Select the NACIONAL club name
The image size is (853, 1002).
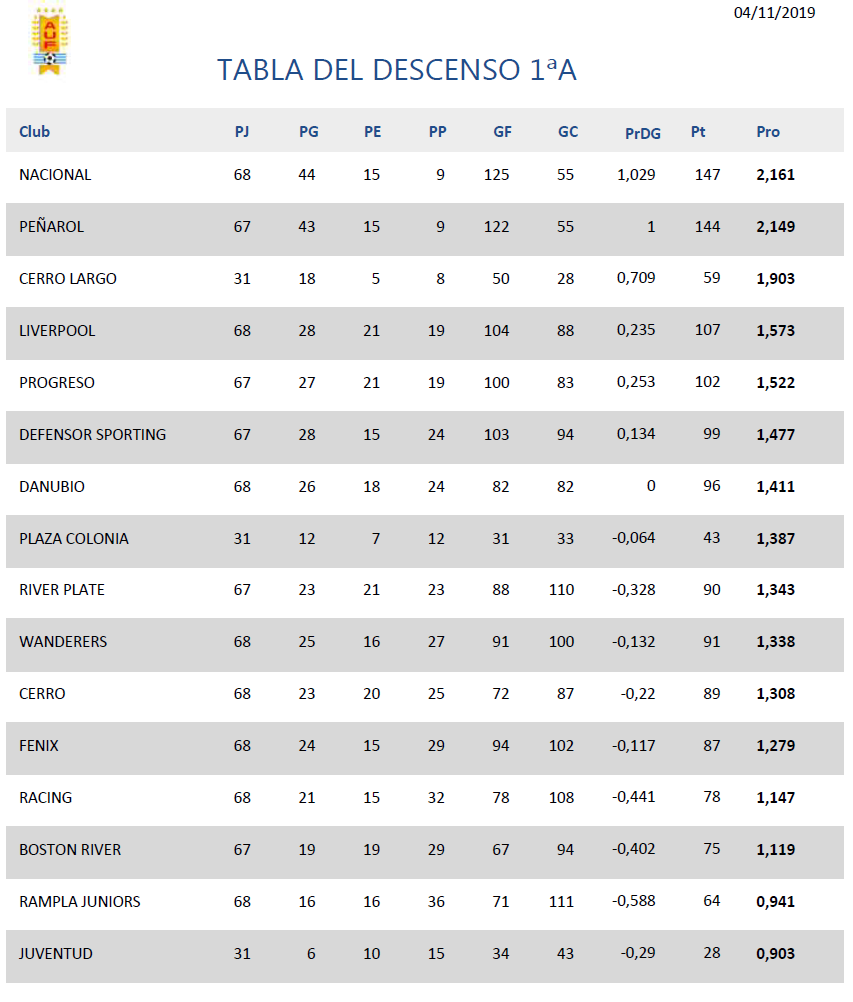(x=55, y=174)
